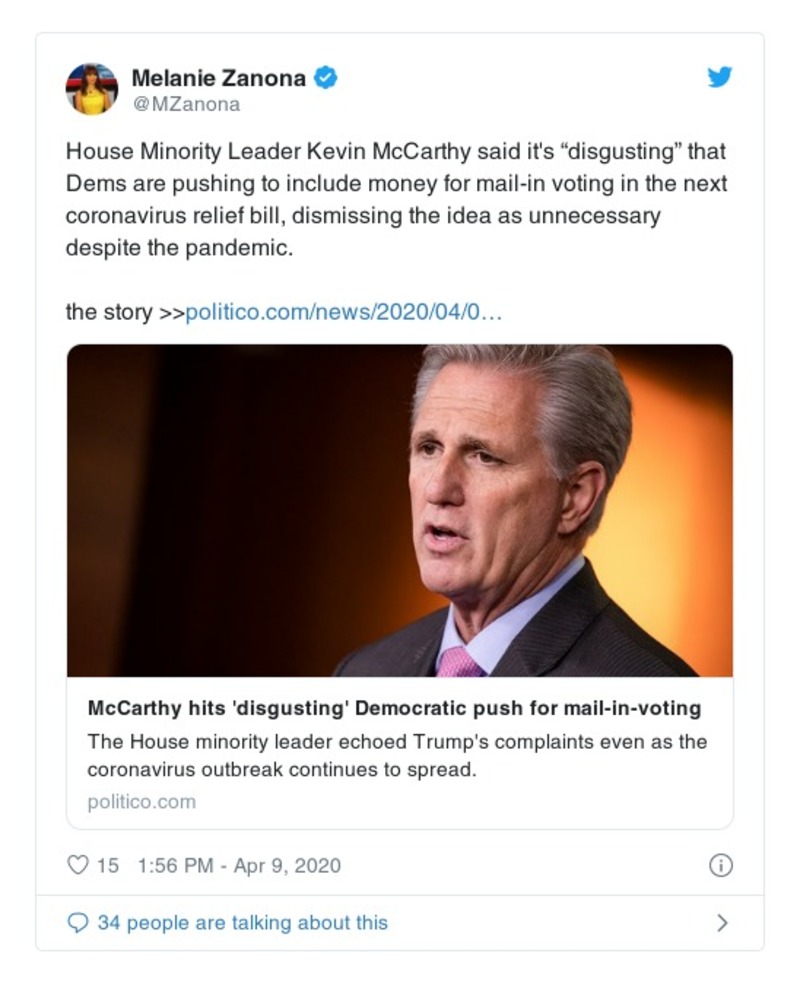Click the Melanie Zanona display name

(x=218, y=78)
